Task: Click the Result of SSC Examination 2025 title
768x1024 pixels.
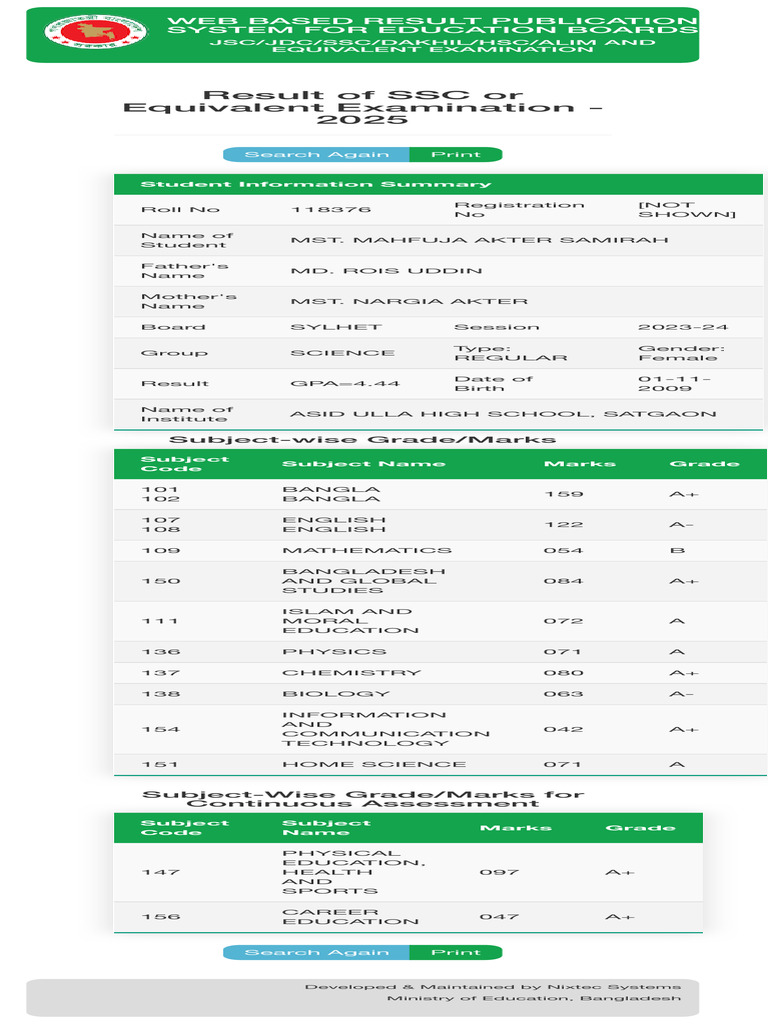Action: click(362, 107)
